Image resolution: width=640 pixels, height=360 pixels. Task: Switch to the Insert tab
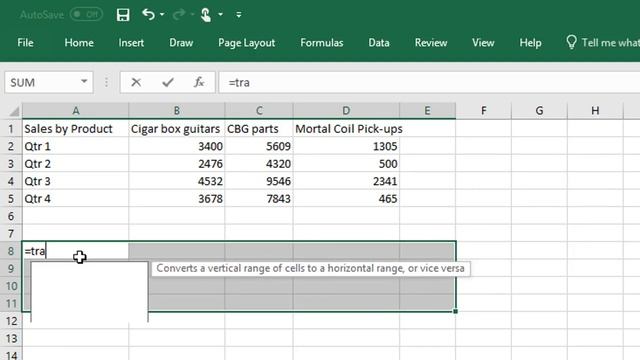pos(131,42)
